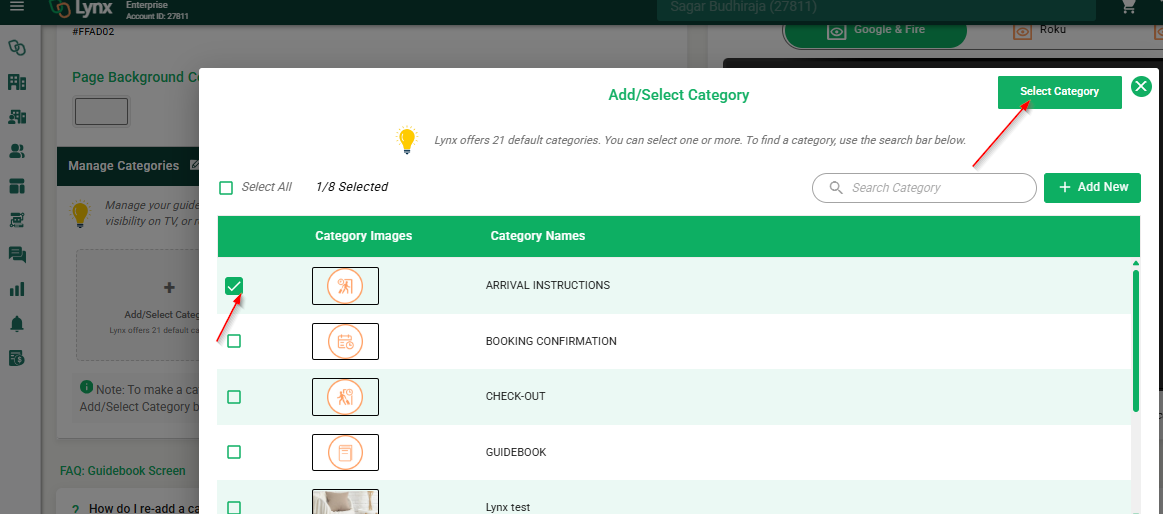Screen dimensions: 1163x514
Task: Click the Lynx logo
Action: [x=82, y=9]
